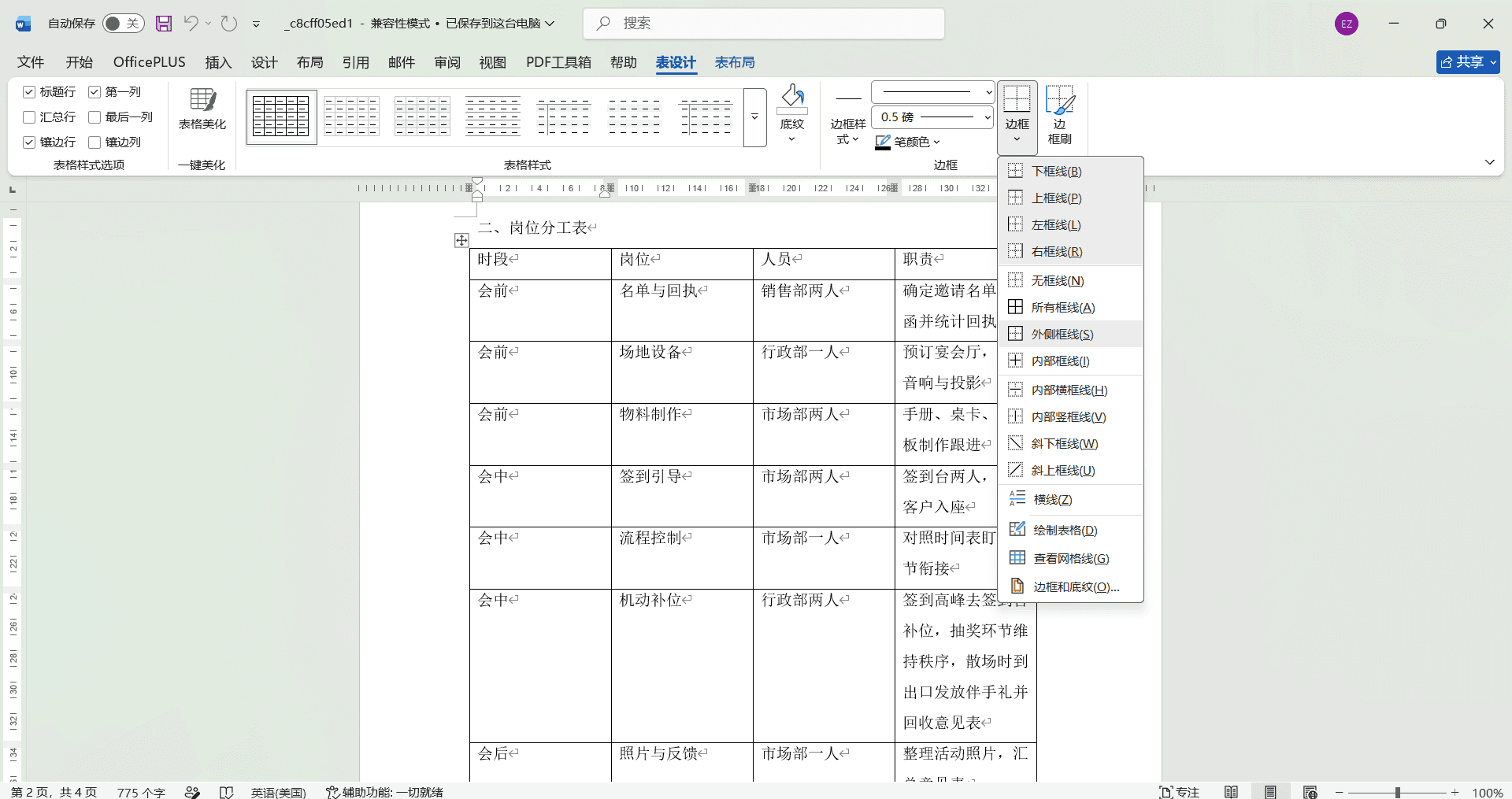1512x799 pixels.
Task: Apply 所有框线 all borders
Action: pyautogui.click(x=1070, y=308)
